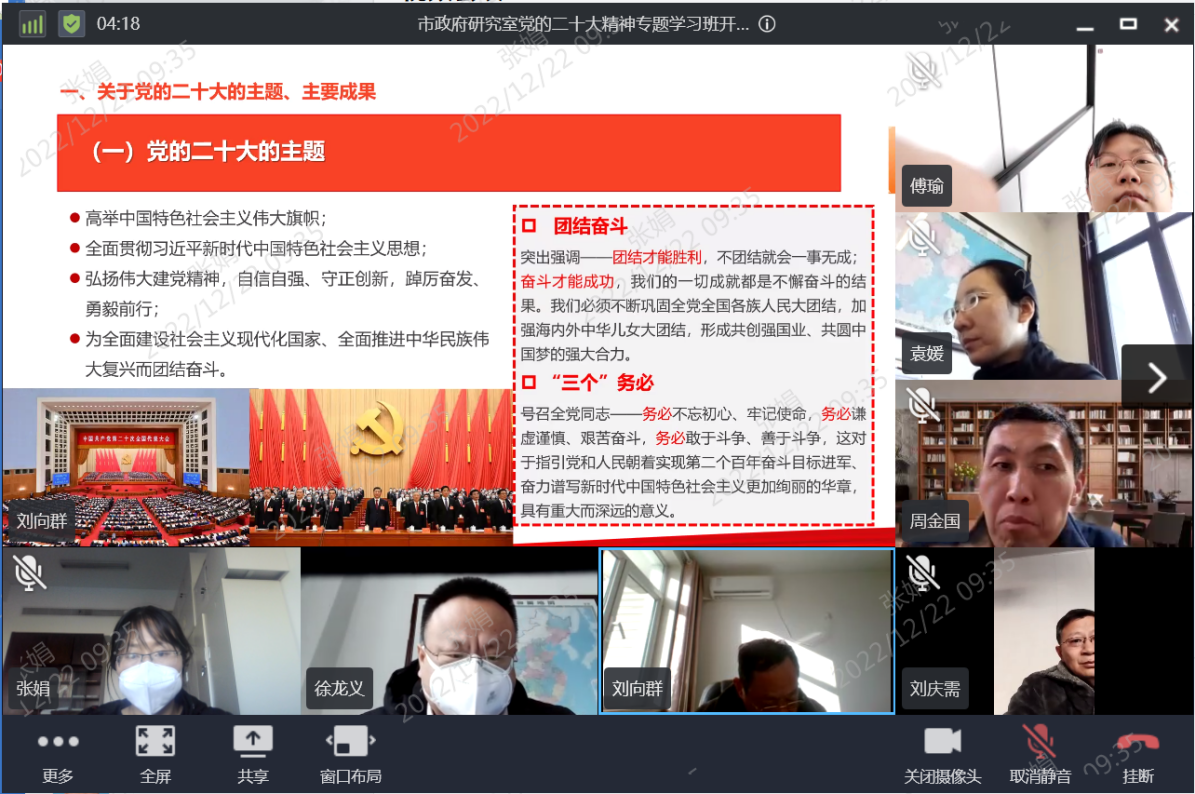Show next participants with the right chevron
Screen dimensions: 1195x794
[1157, 377]
